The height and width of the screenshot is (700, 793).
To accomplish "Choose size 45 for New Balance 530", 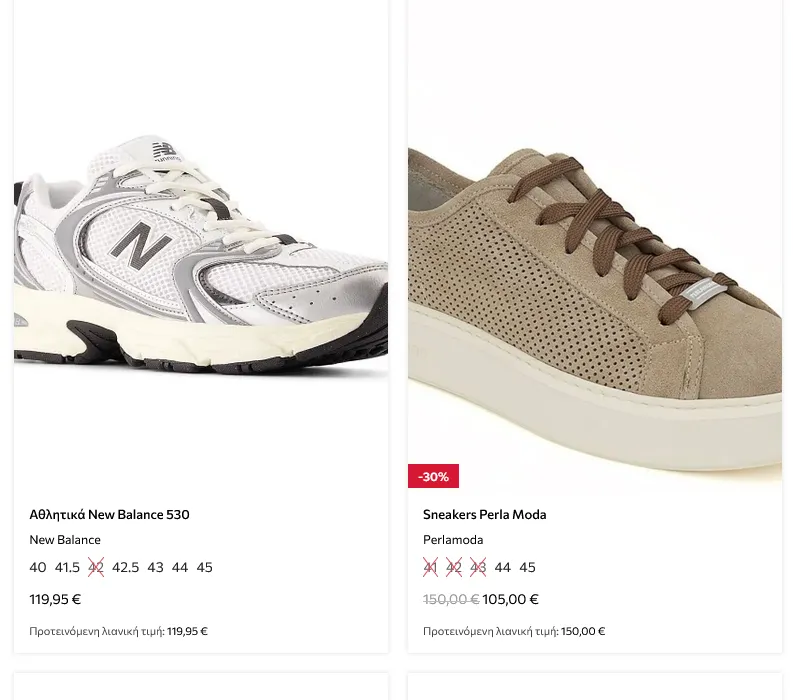I will tap(204, 567).
